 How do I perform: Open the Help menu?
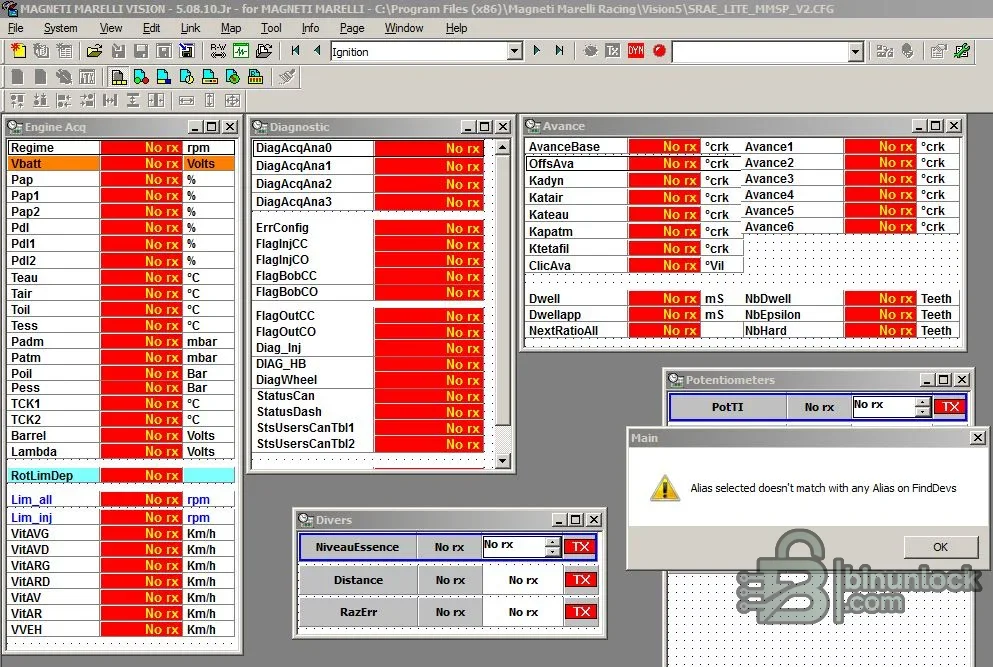tap(456, 28)
